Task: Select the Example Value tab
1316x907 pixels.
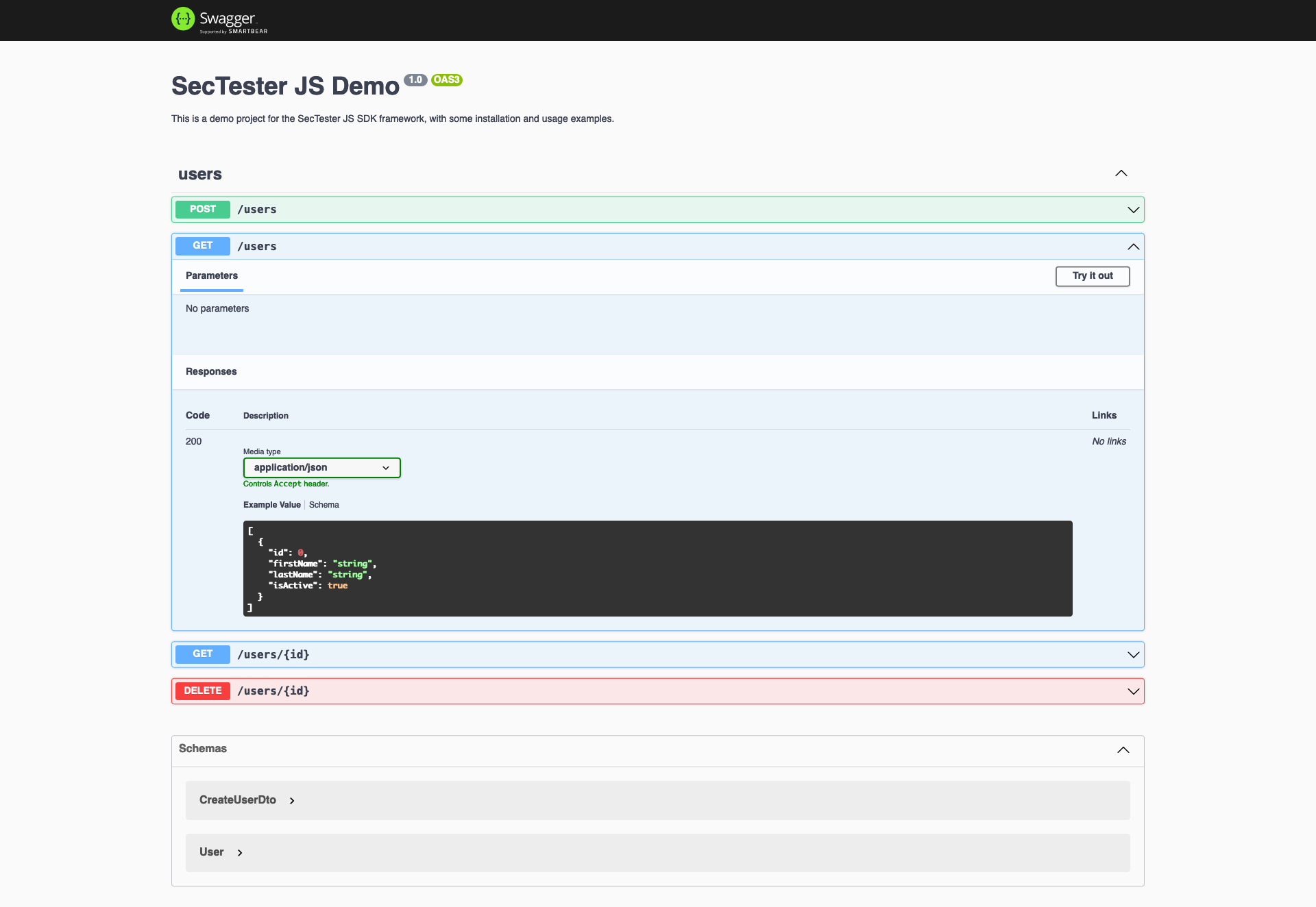Action: point(272,505)
